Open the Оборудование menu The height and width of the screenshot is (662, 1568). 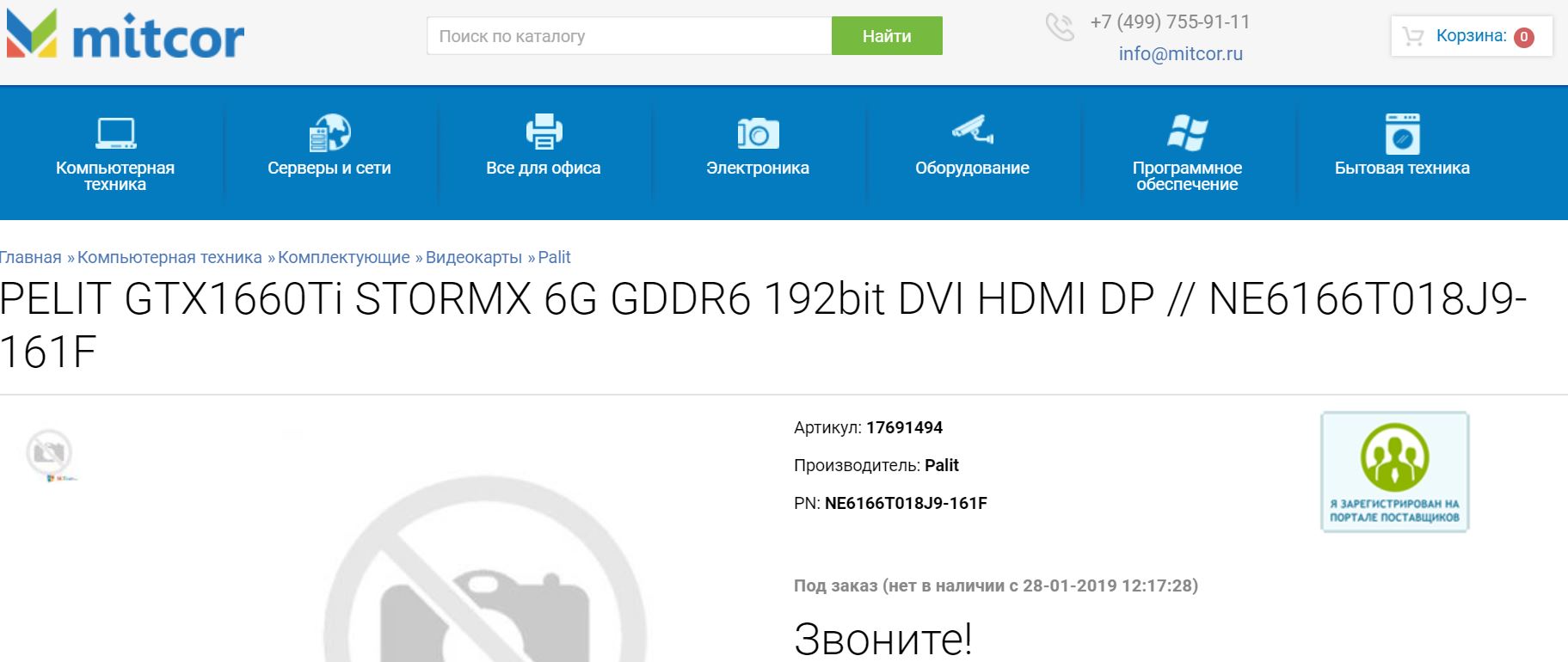[972, 168]
